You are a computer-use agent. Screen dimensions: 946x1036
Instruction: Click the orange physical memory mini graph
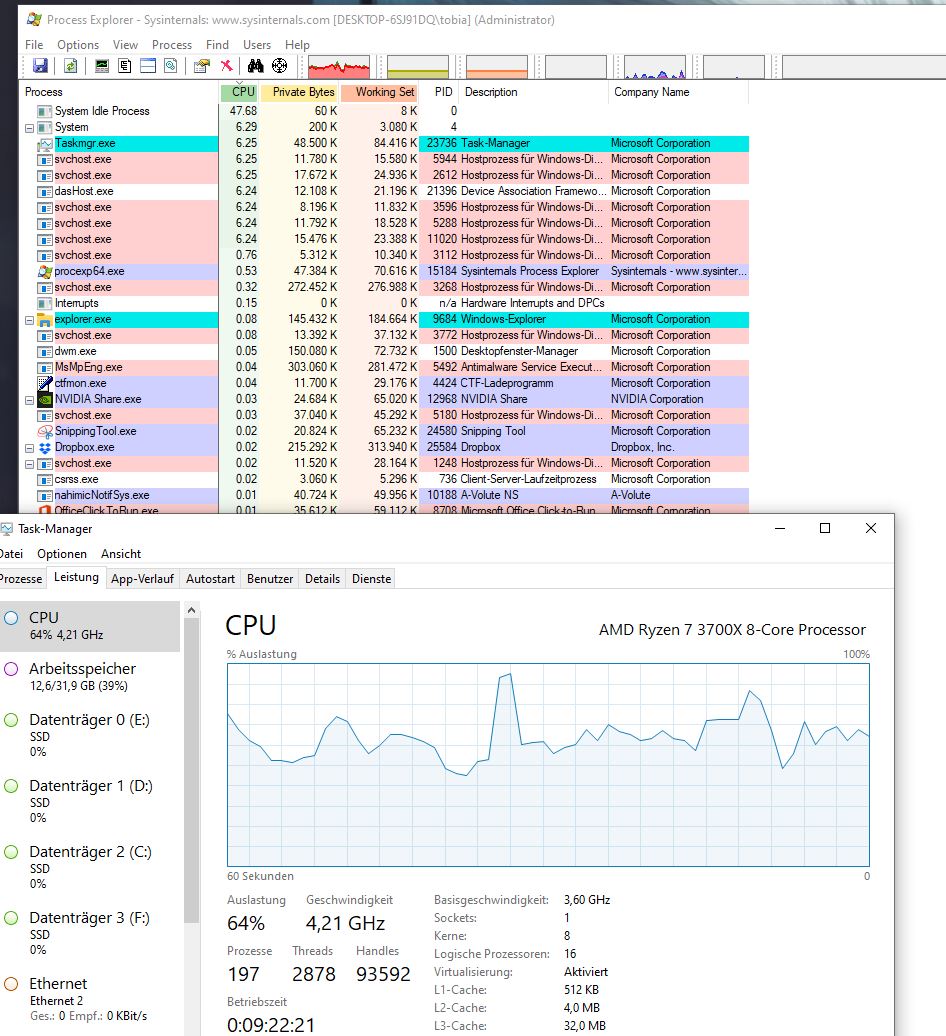(497, 67)
